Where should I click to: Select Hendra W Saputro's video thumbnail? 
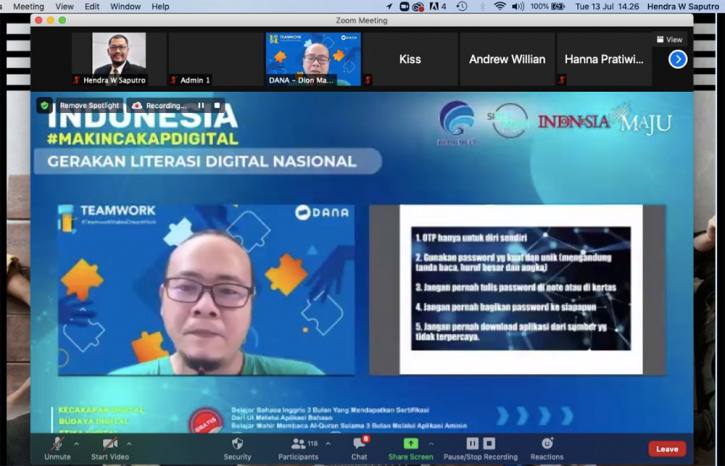pos(119,55)
